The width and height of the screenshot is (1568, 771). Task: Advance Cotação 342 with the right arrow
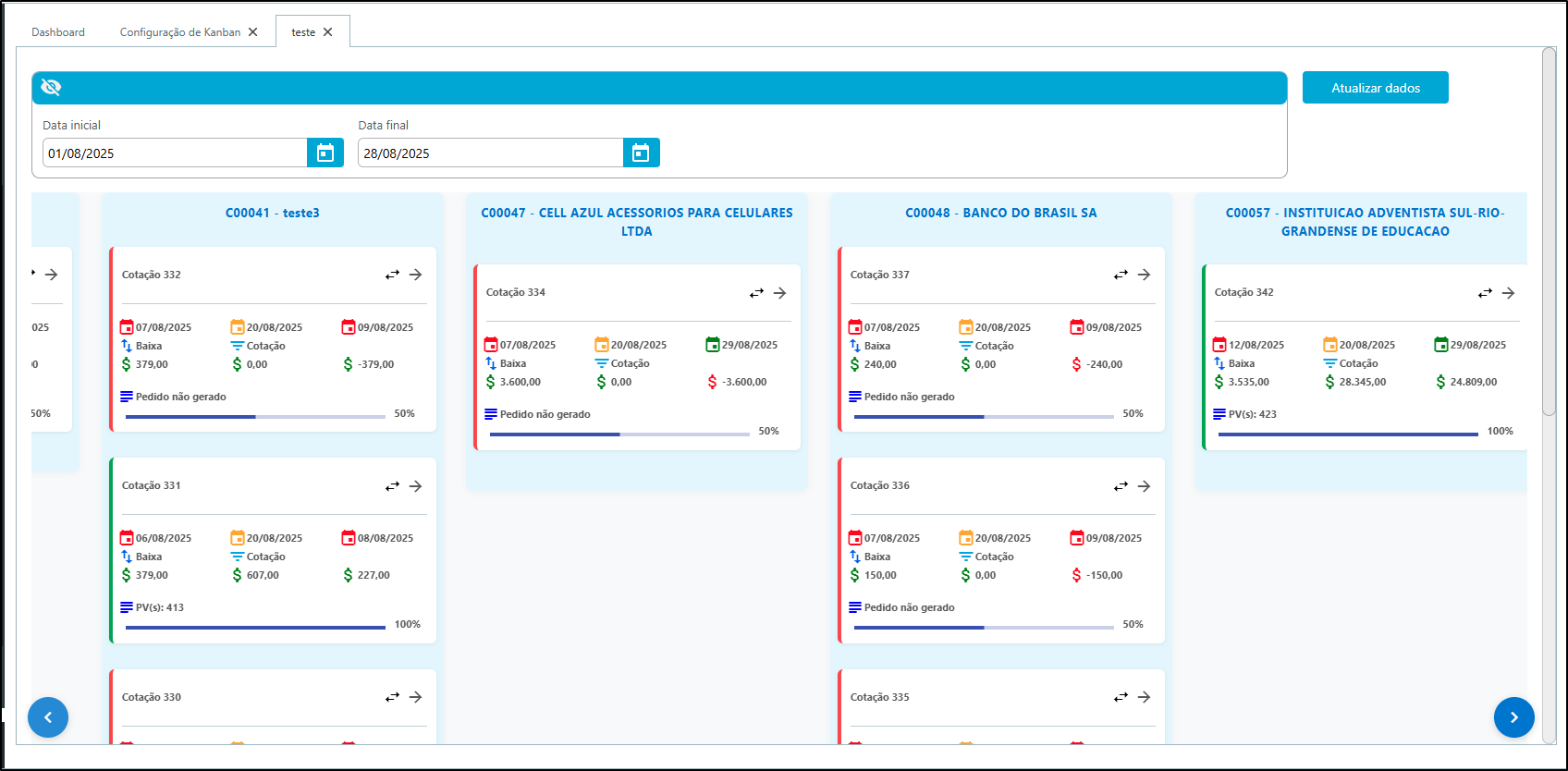[x=1509, y=293]
